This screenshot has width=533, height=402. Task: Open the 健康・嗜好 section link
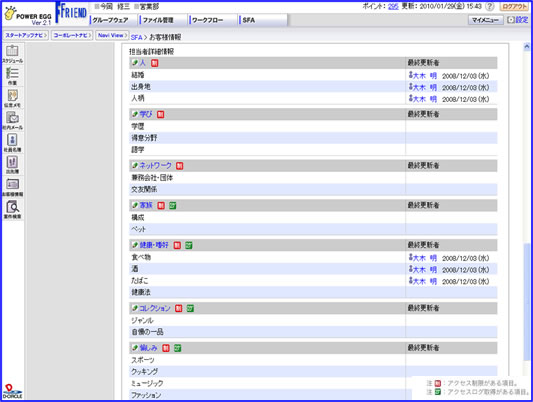(x=154, y=245)
